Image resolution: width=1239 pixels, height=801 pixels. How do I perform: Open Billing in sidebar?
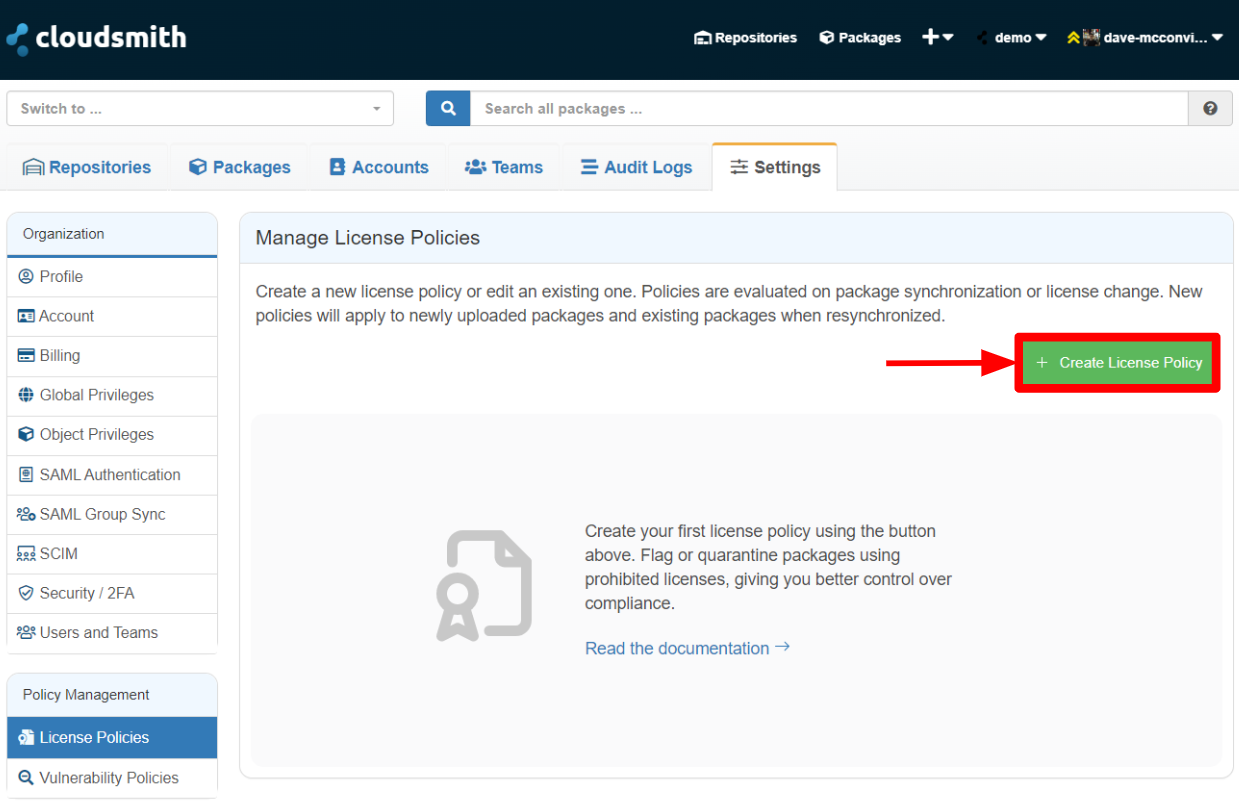coord(112,356)
